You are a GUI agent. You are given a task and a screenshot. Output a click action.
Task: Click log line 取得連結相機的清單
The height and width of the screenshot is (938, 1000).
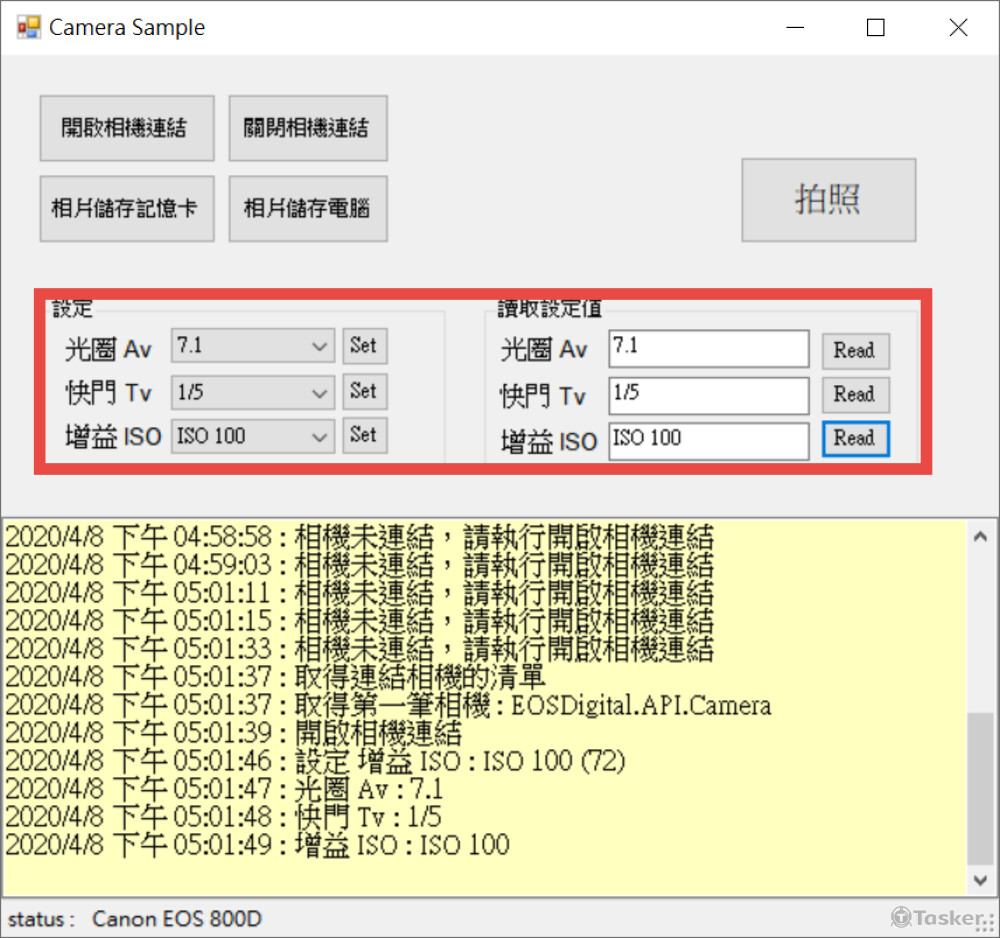tap(275, 677)
